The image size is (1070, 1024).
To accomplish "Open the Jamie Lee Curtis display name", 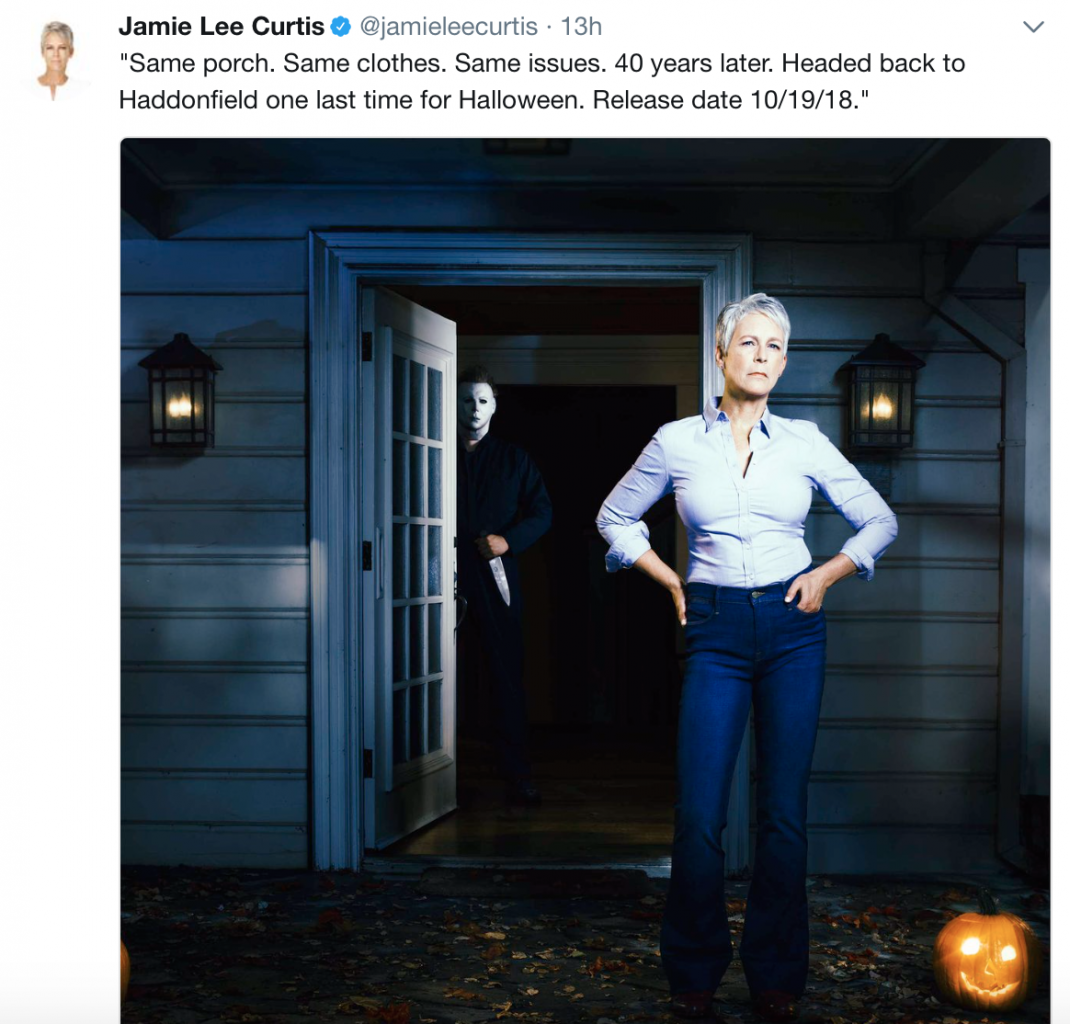I will point(221,27).
